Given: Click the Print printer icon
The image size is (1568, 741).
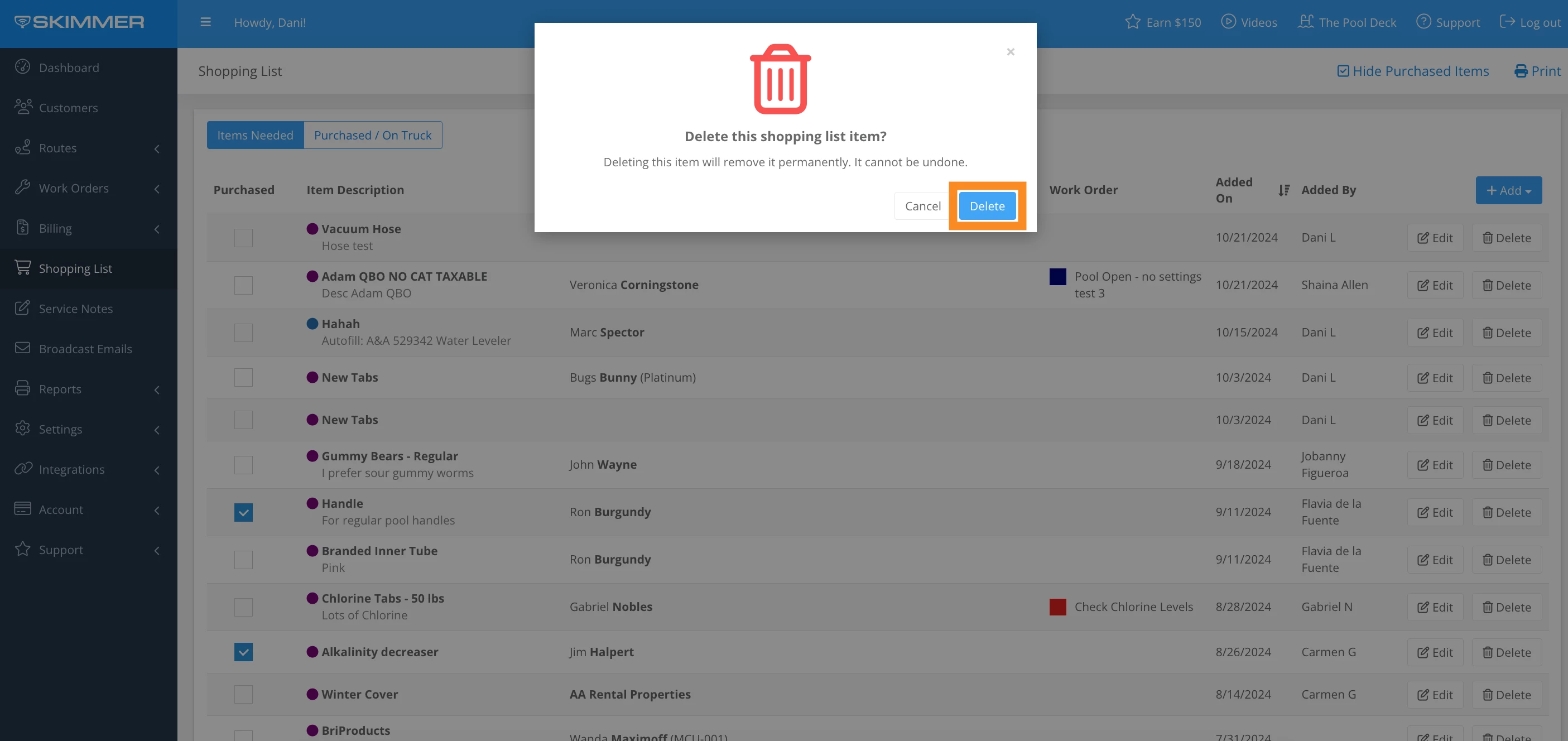Looking at the screenshot, I should coord(1521,71).
